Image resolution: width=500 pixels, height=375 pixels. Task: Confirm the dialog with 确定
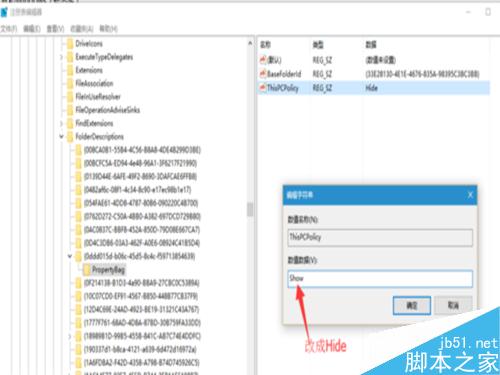pyautogui.click(x=412, y=305)
